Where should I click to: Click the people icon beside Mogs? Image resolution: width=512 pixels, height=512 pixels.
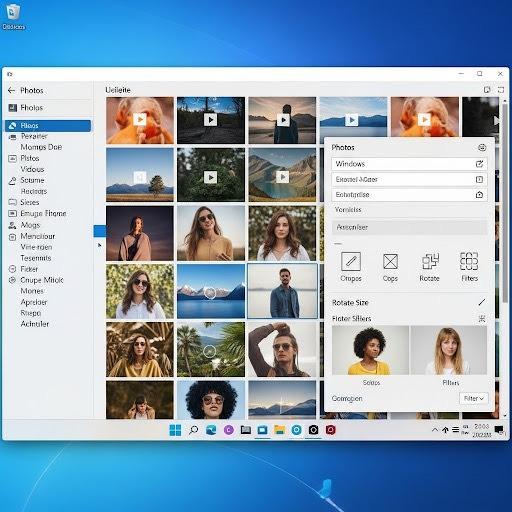(12, 225)
